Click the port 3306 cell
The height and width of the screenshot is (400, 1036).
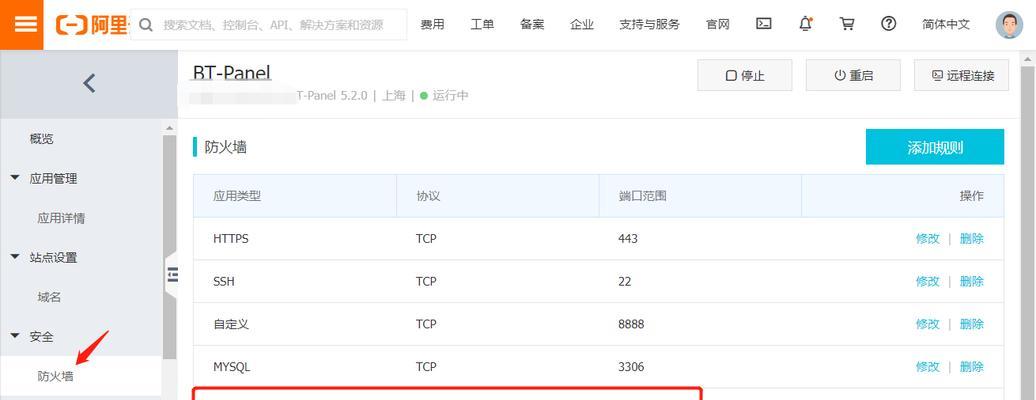[631, 367]
